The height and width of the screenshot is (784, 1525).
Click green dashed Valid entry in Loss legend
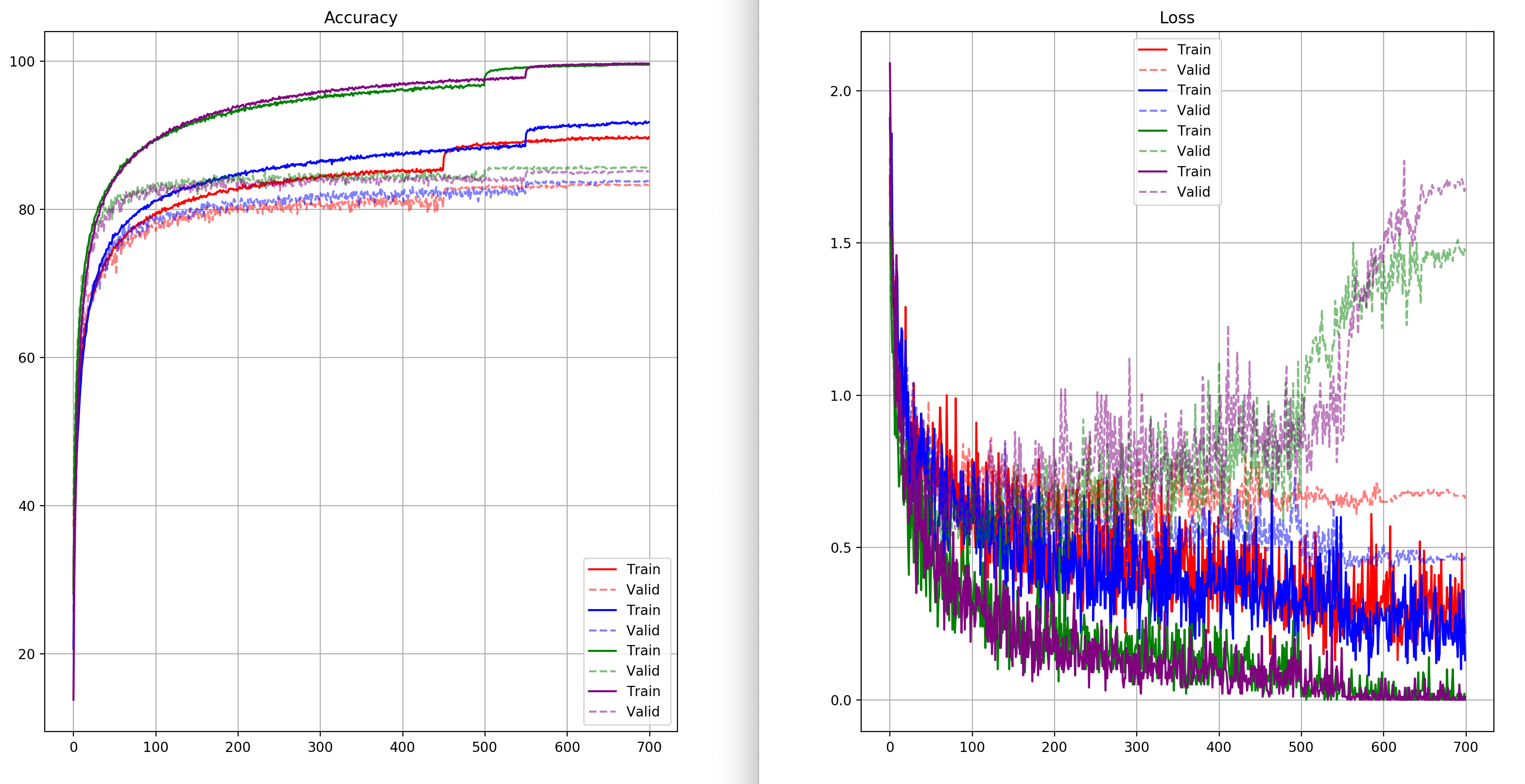click(1193, 151)
